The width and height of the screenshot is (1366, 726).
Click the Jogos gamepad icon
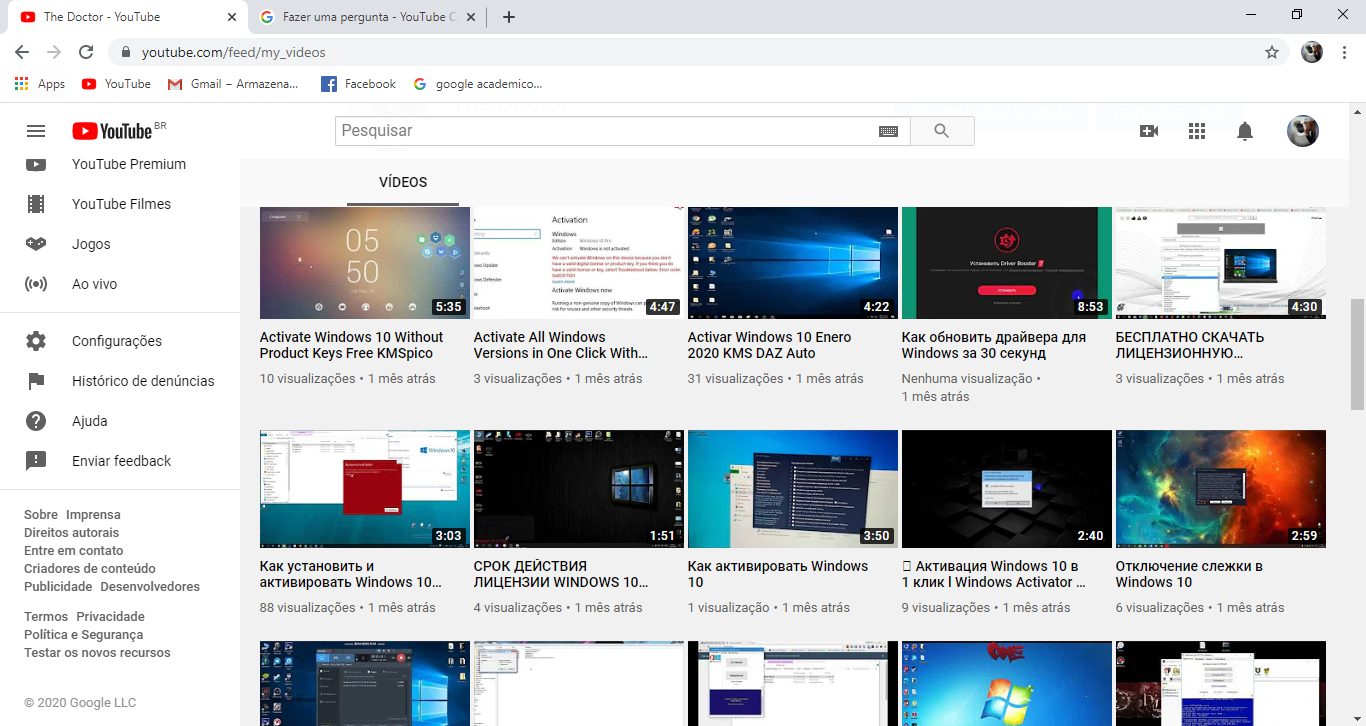36,244
